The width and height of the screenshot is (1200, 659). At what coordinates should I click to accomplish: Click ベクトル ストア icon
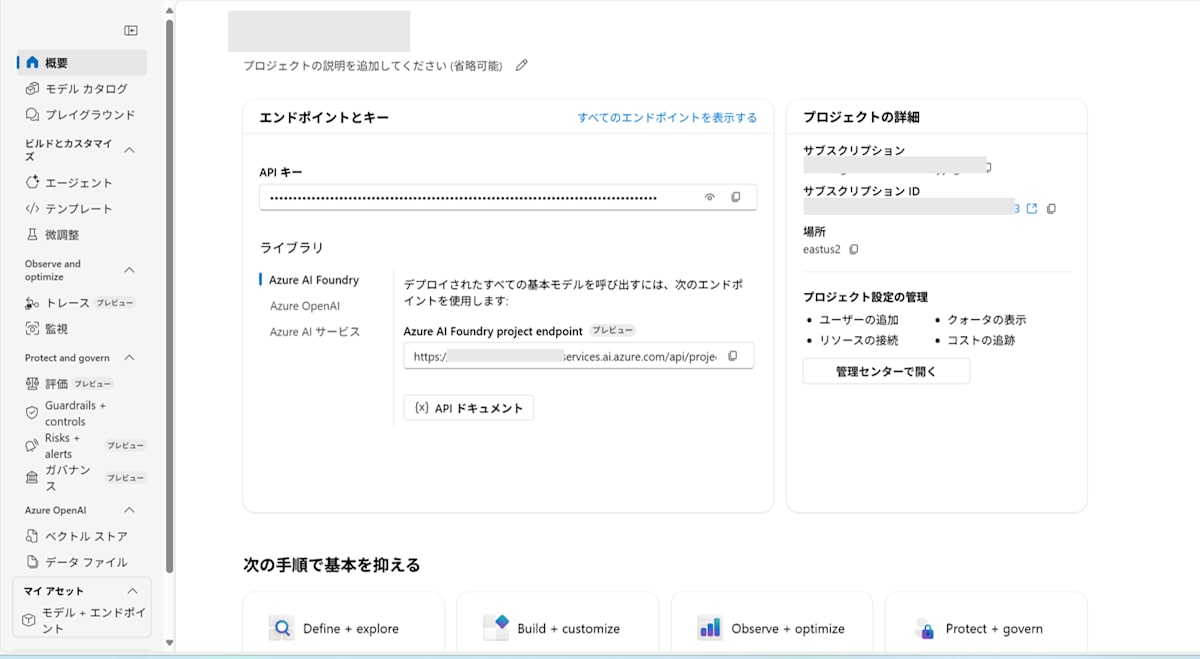click(x=32, y=536)
